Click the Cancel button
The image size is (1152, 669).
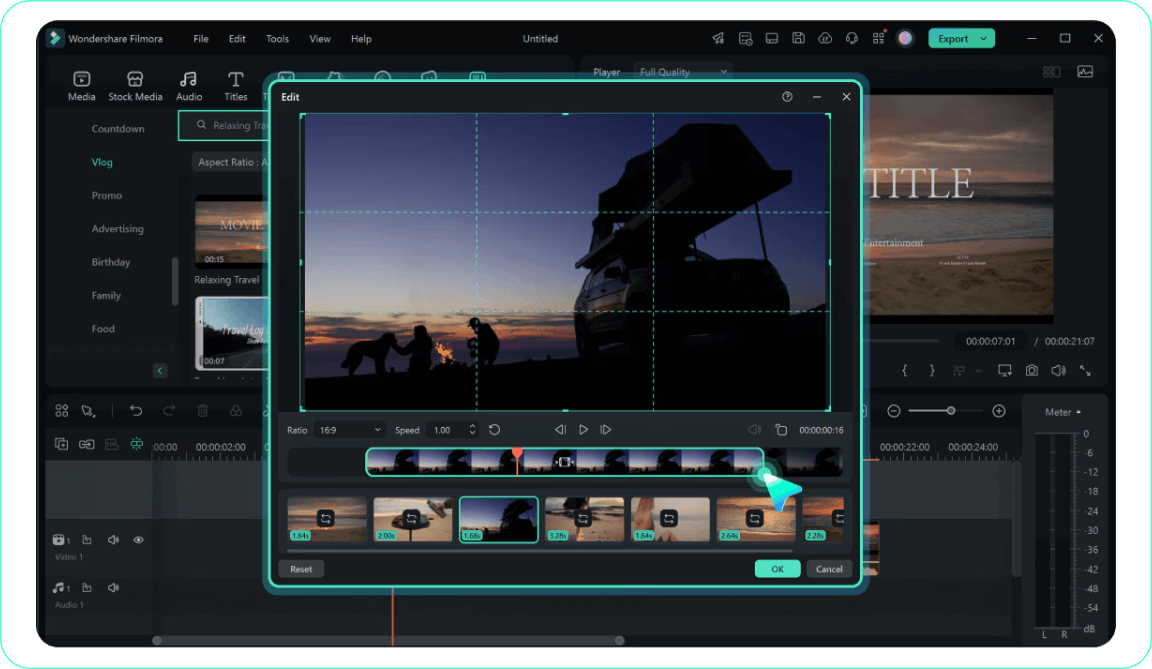point(829,569)
